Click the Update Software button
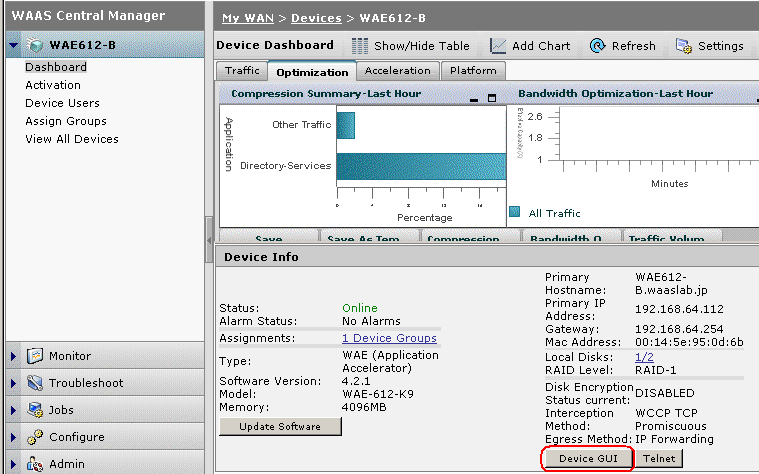The image size is (759, 474). (280, 427)
